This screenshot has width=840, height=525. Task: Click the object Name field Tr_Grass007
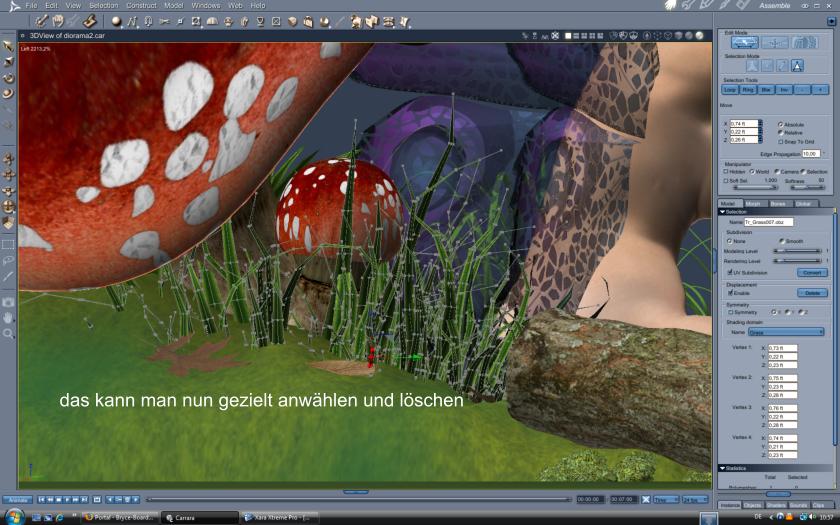[x=768, y=222]
